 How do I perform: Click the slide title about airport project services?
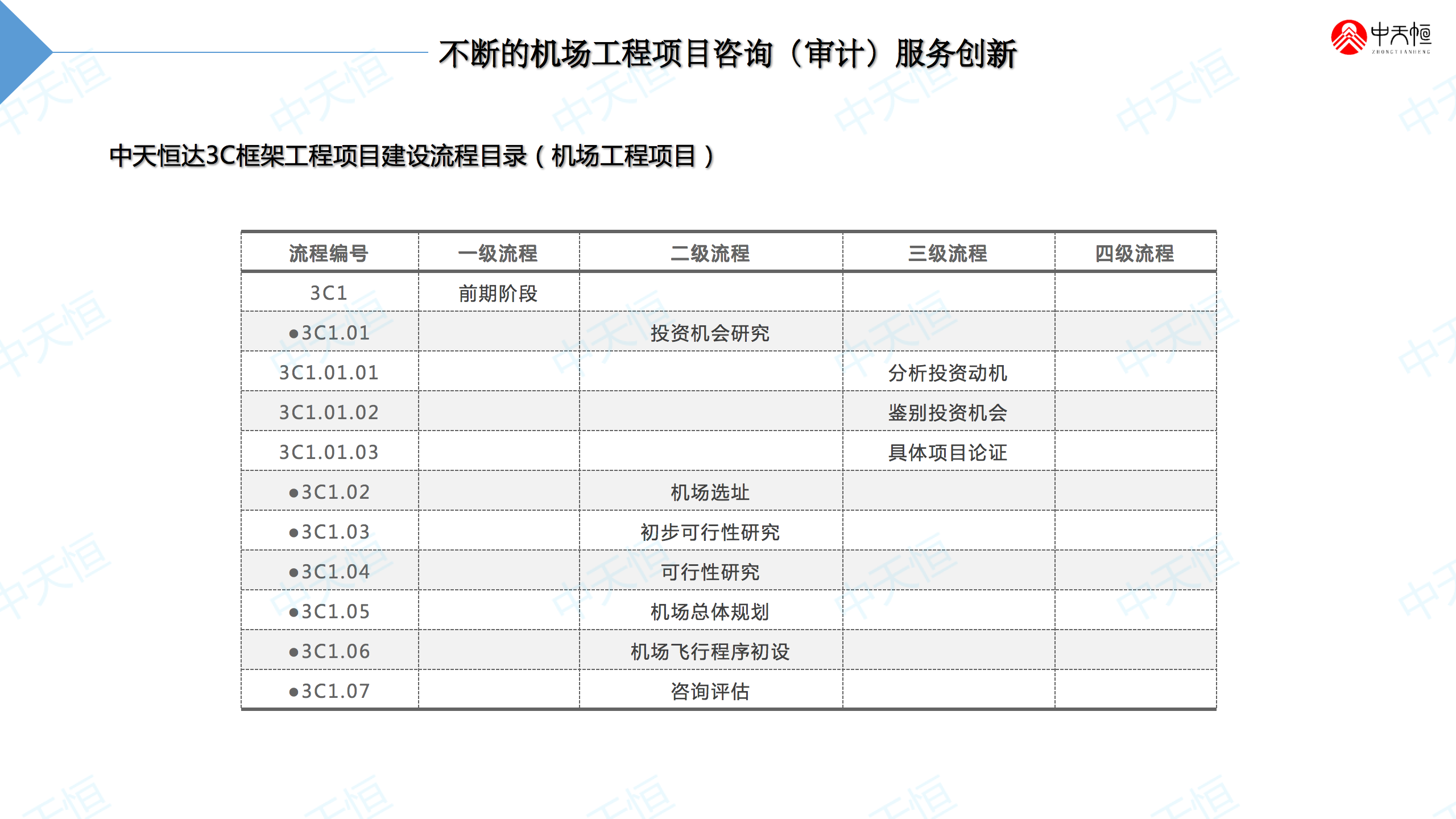727,54
